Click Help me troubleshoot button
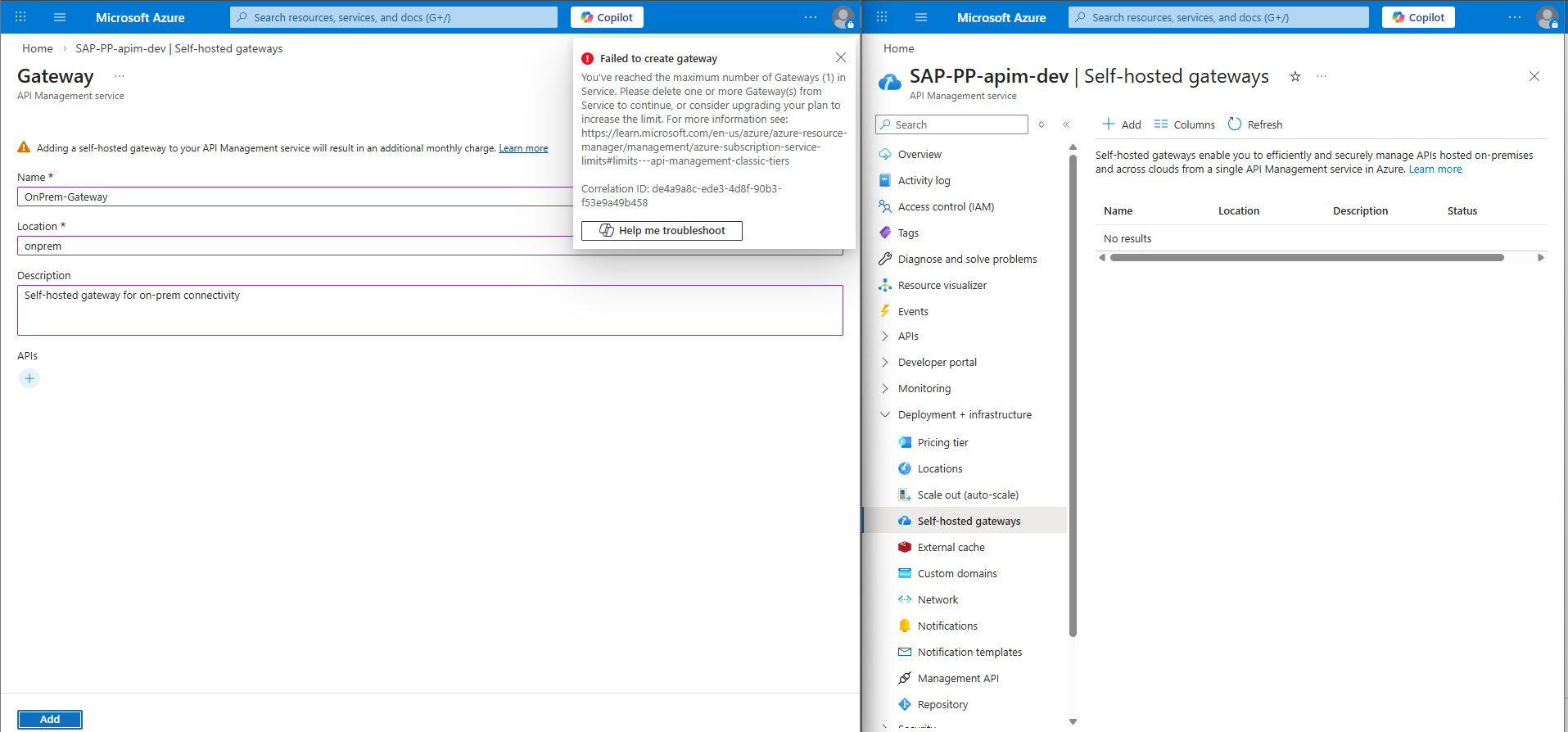The height and width of the screenshot is (732, 1568). [662, 231]
